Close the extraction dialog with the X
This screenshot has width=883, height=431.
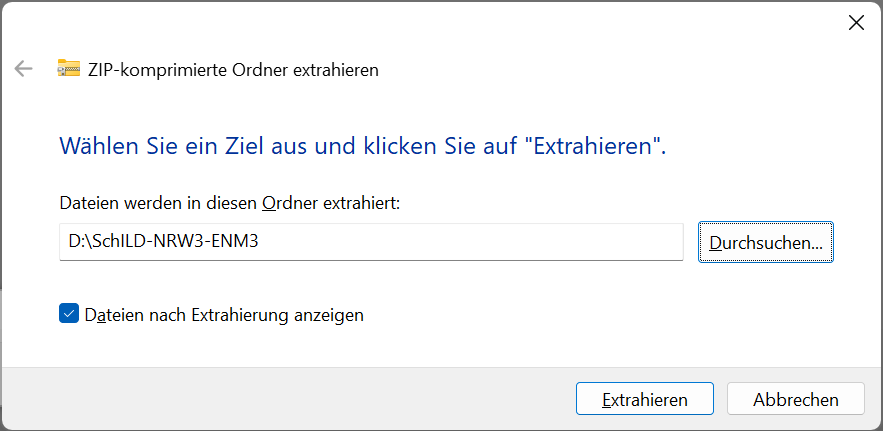coord(856,23)
